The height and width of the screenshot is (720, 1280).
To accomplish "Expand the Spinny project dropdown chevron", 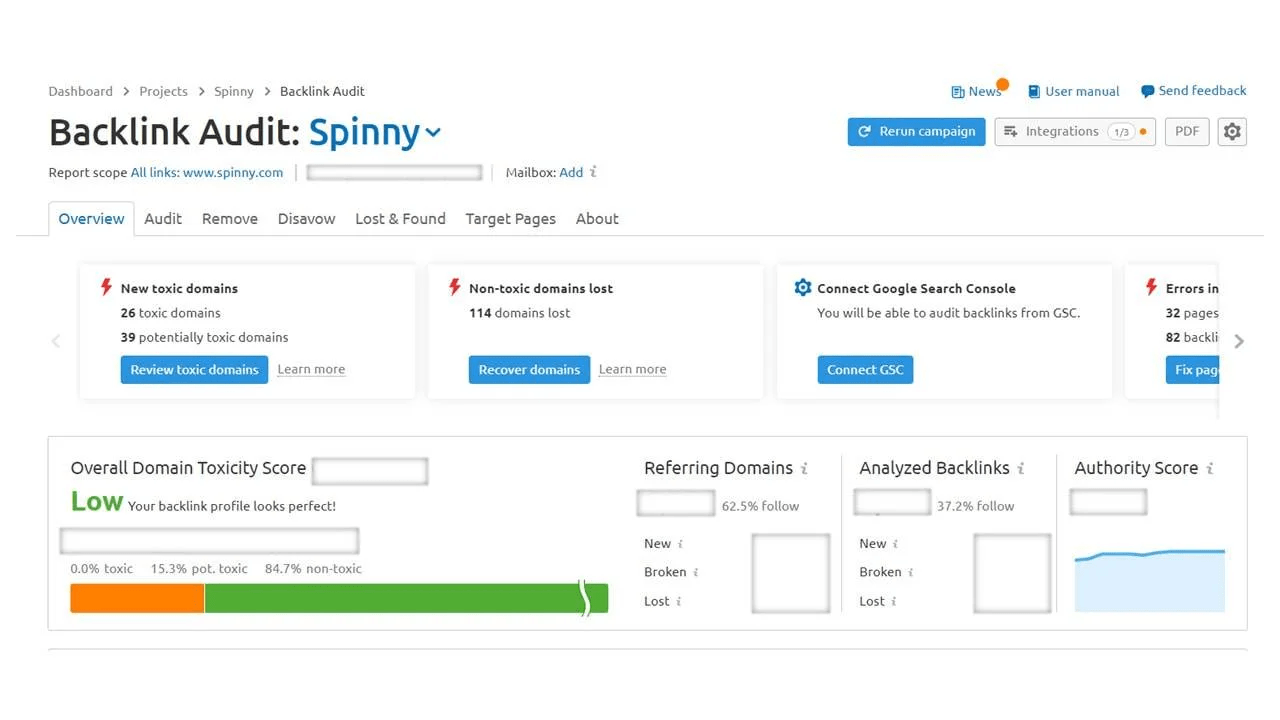I will coord(433,133).
